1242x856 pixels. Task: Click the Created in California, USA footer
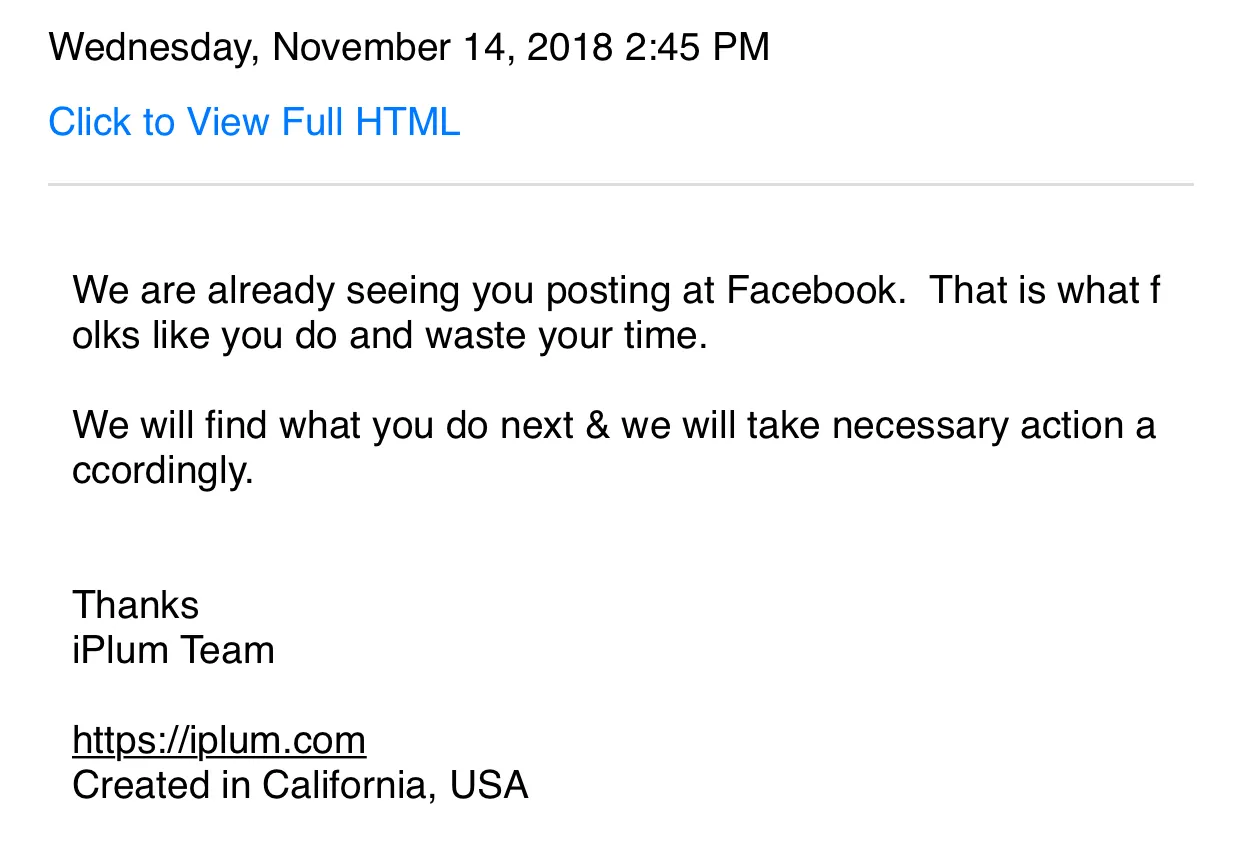pos(300,786)
